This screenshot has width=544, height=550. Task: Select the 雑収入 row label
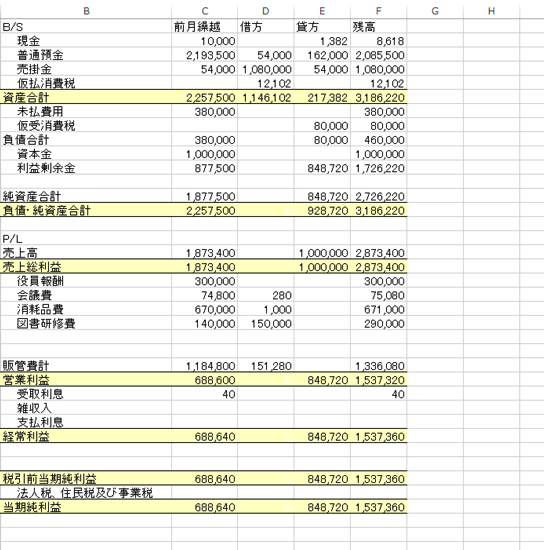click(x=86, y=408)
